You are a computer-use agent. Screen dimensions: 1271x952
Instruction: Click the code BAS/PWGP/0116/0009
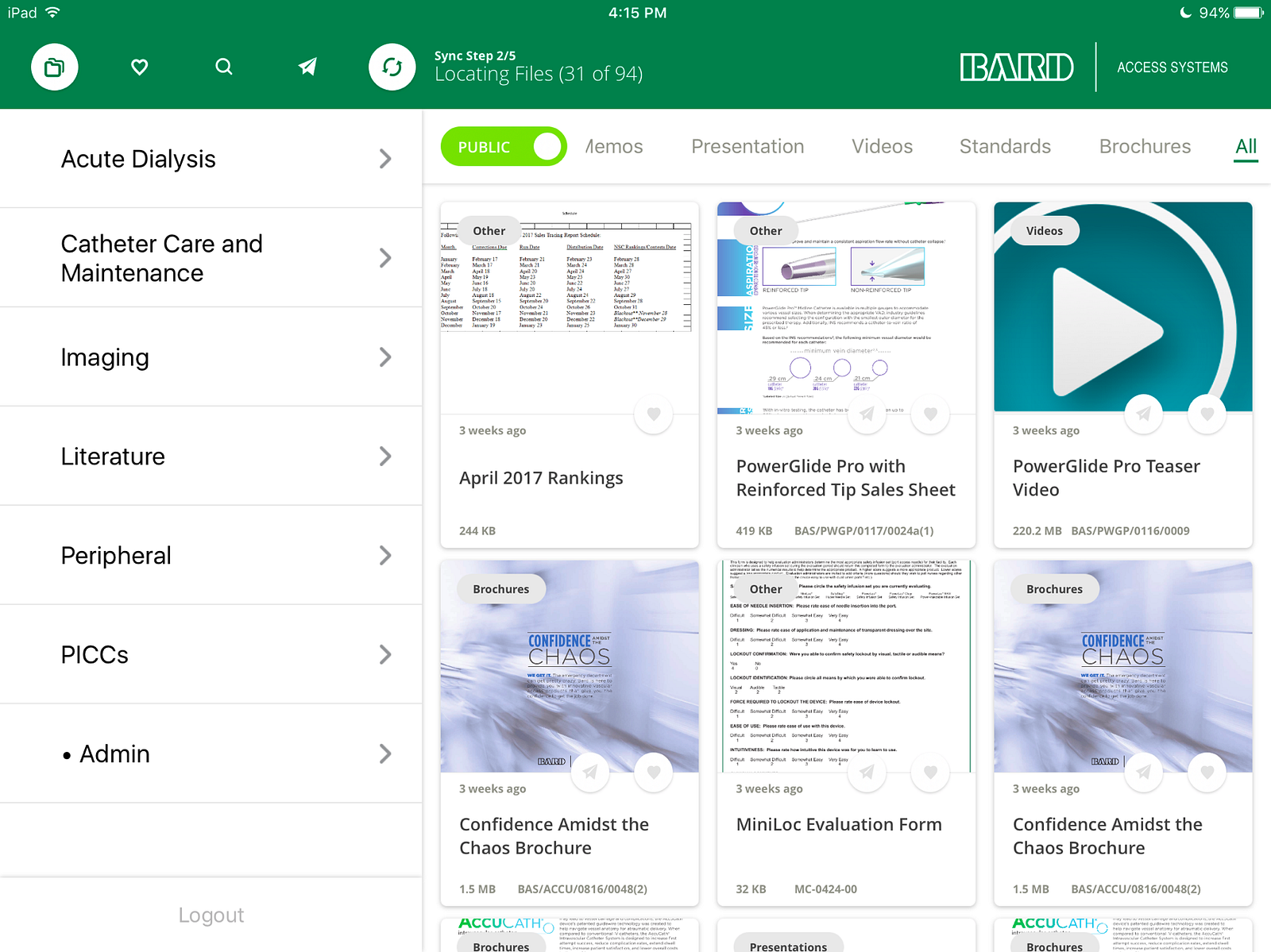click(1130, 531)
